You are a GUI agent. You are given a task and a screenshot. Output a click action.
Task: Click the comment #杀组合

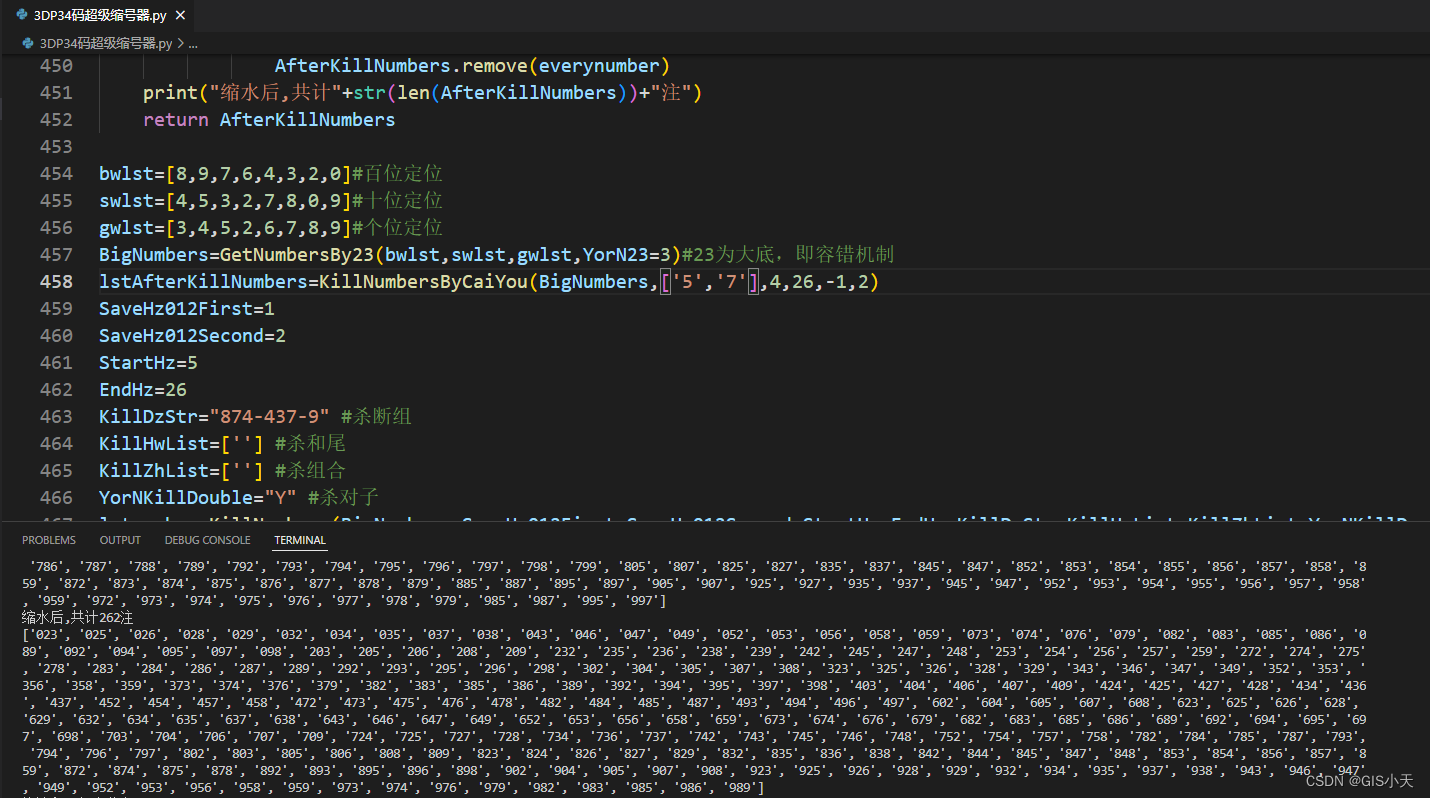click(310, 471)
